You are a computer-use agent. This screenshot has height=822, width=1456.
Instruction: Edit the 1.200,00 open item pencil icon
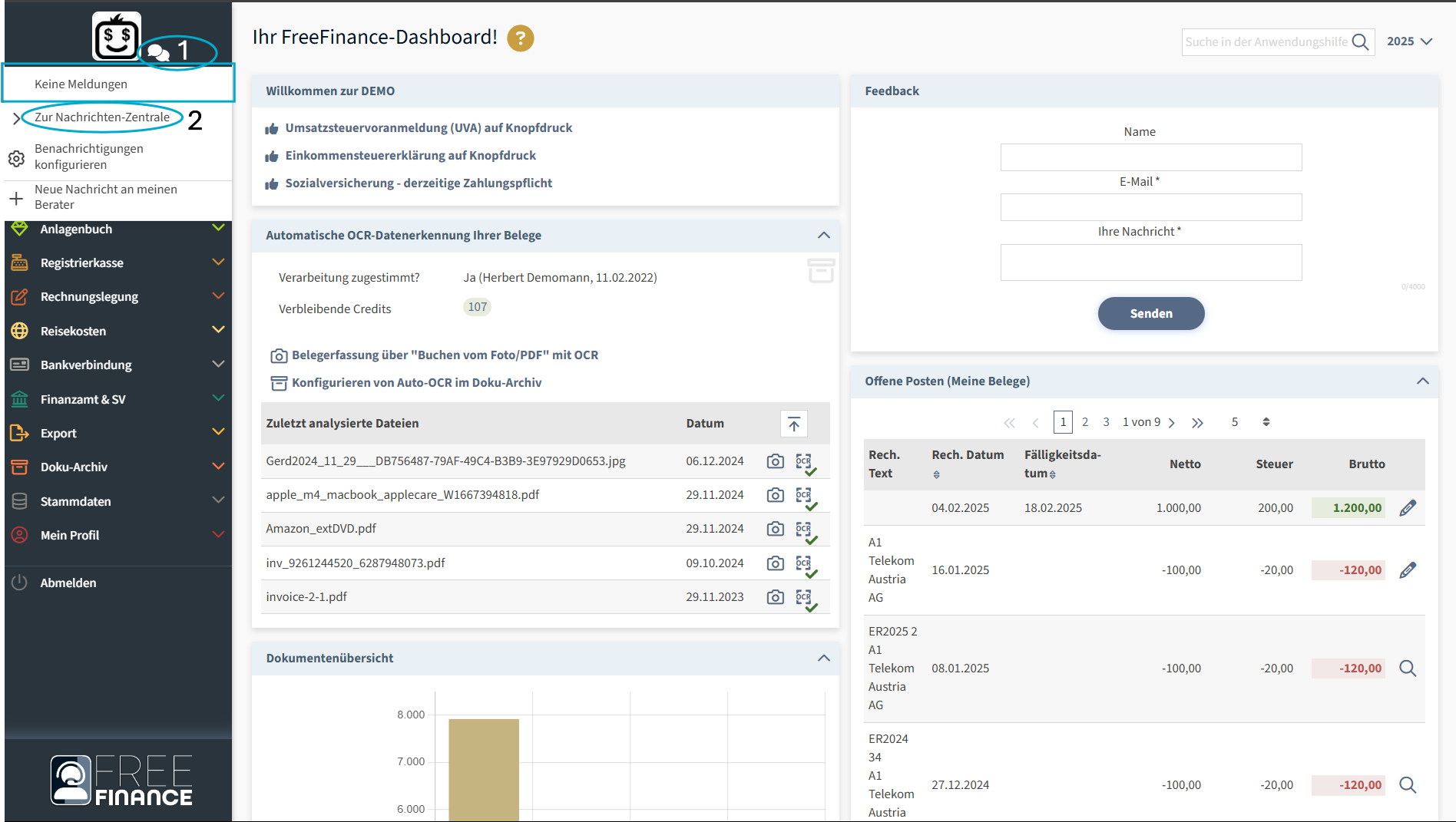(x=1407, y=508)
